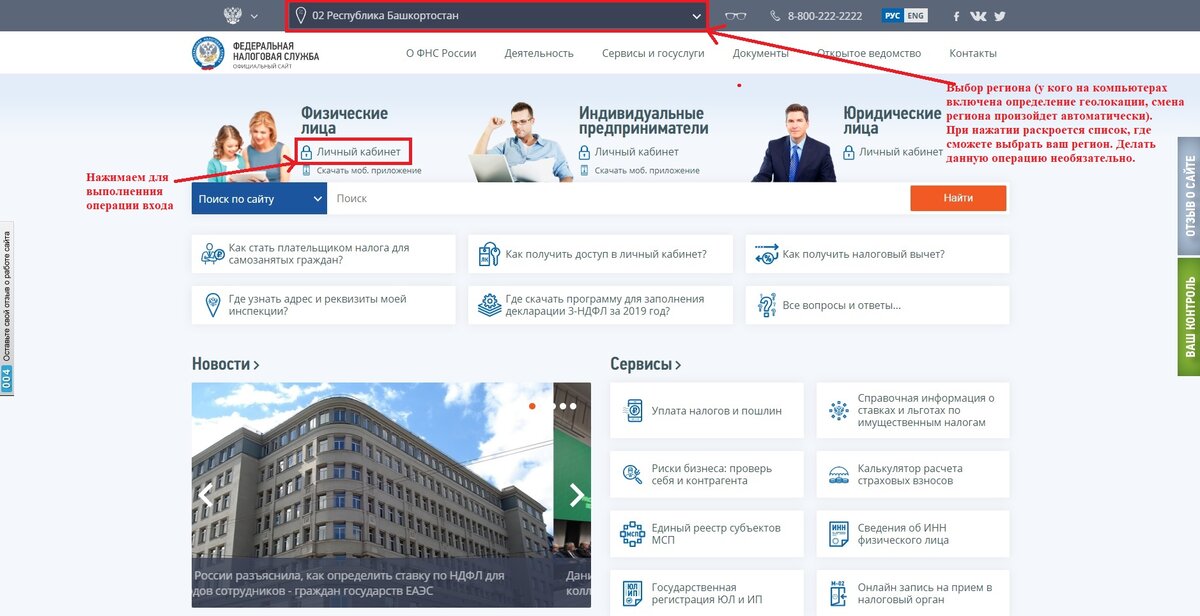Go to next news slide arrow
Image resolution: width=1200 pixels, height=616 pixels.
[576, 494]
